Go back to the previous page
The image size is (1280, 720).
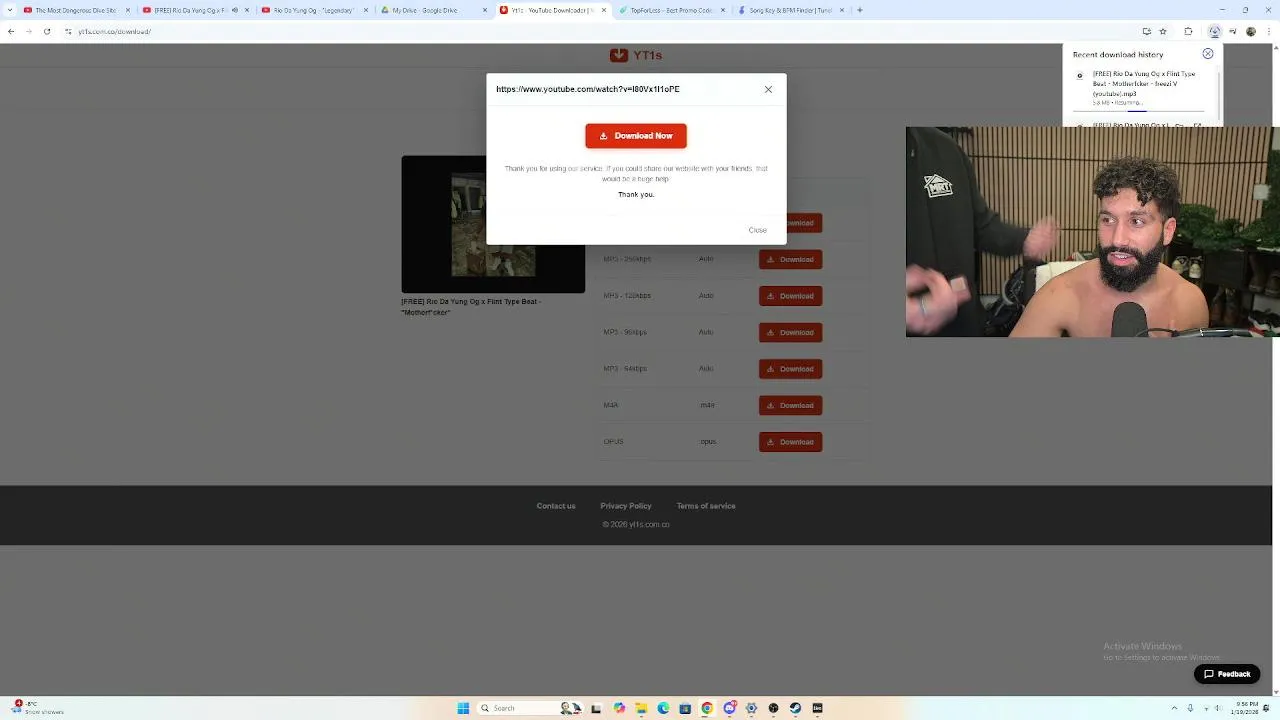pos(11,31)
